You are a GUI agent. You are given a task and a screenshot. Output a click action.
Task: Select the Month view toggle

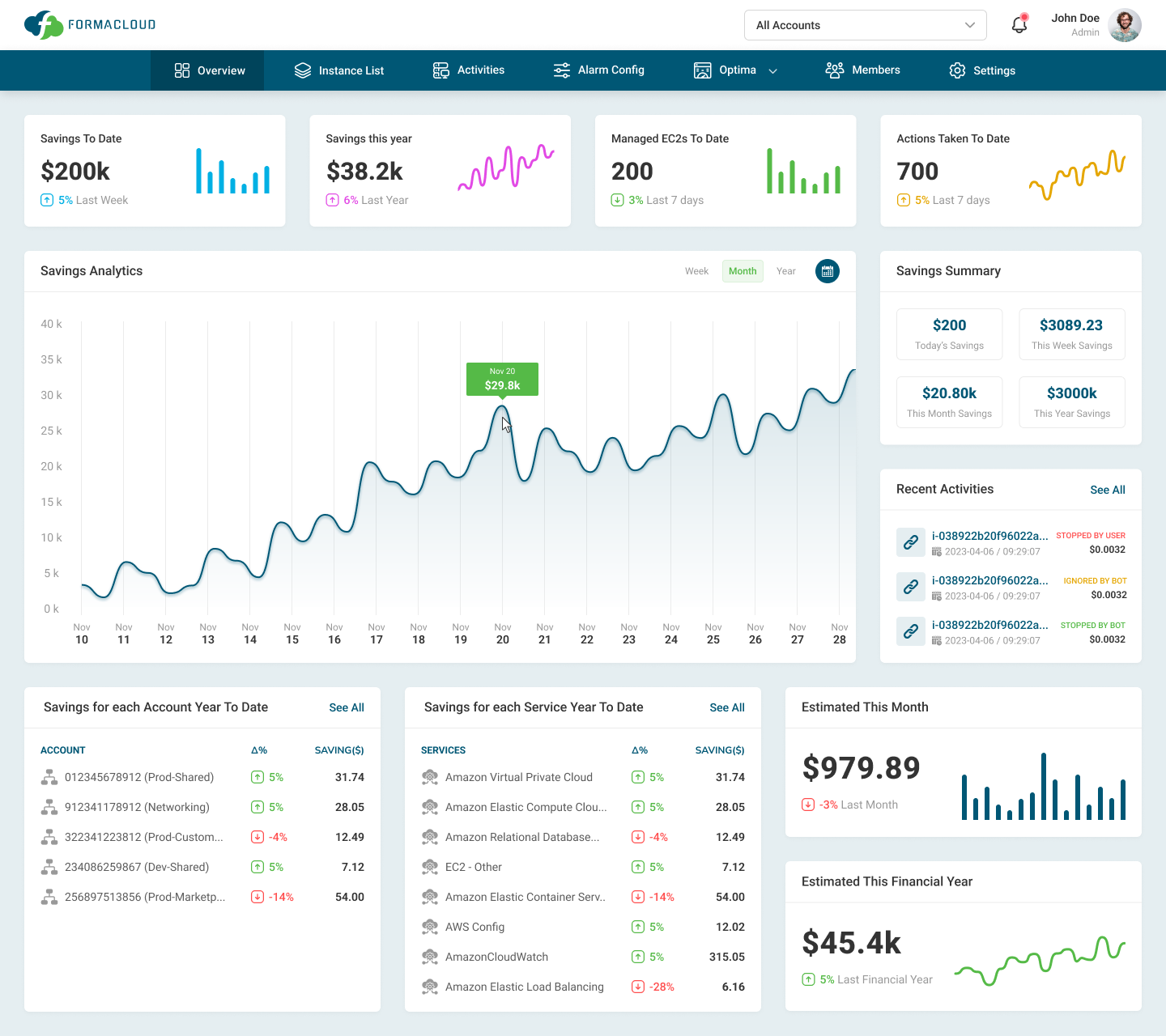(x=743, y=271)
